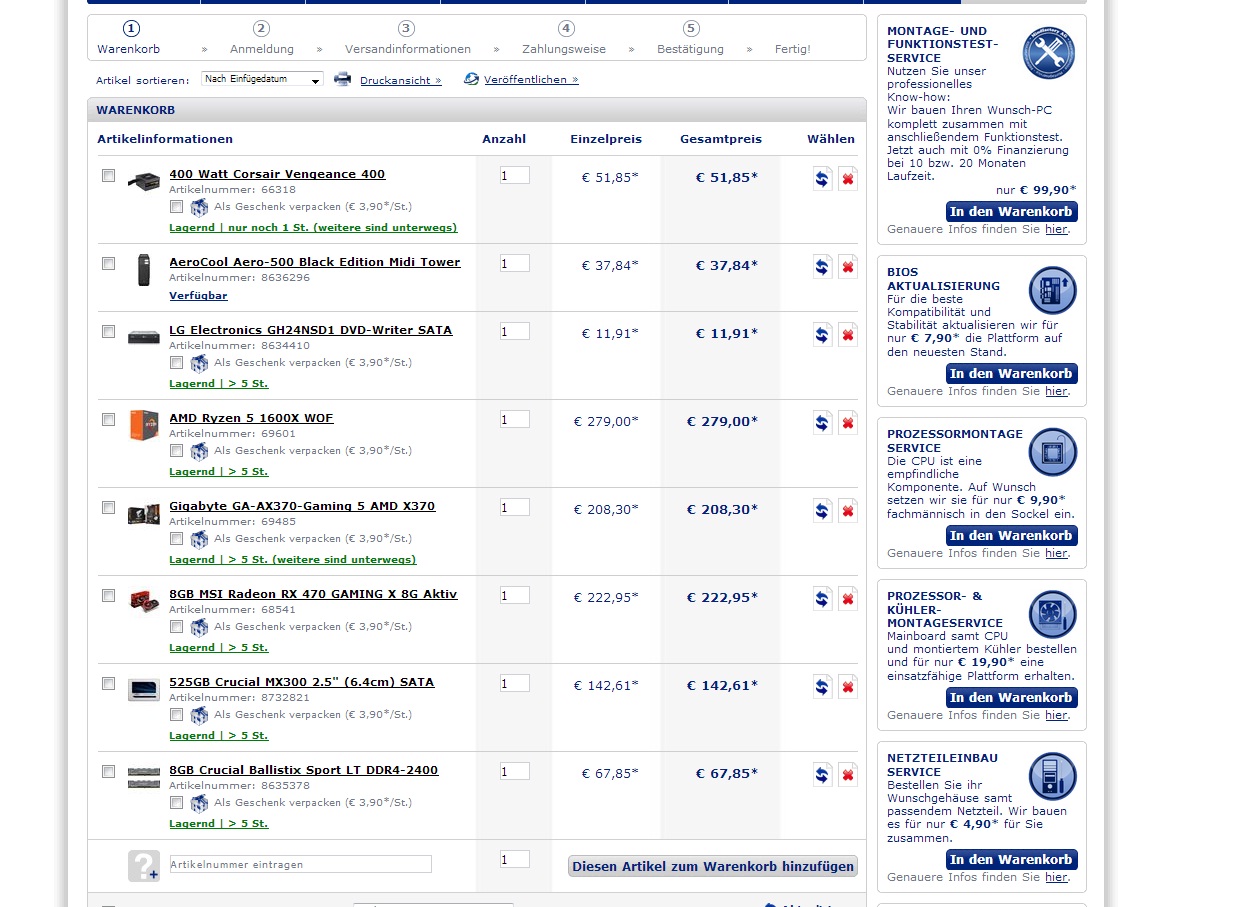
Task: Add Netzteileinbau service to Warenkorb
Action: (1011, 860)
